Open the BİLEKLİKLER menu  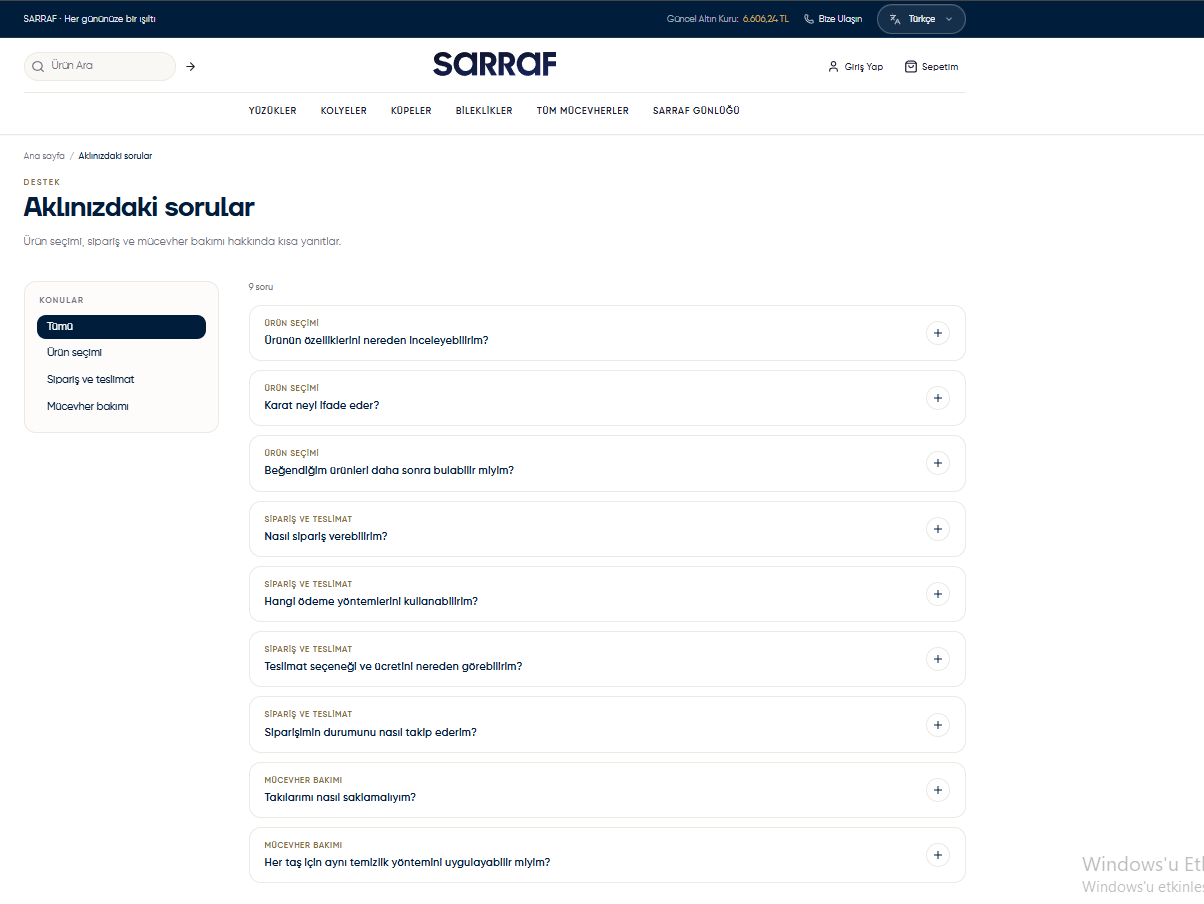pyautogui.click(x=484, y=111)
